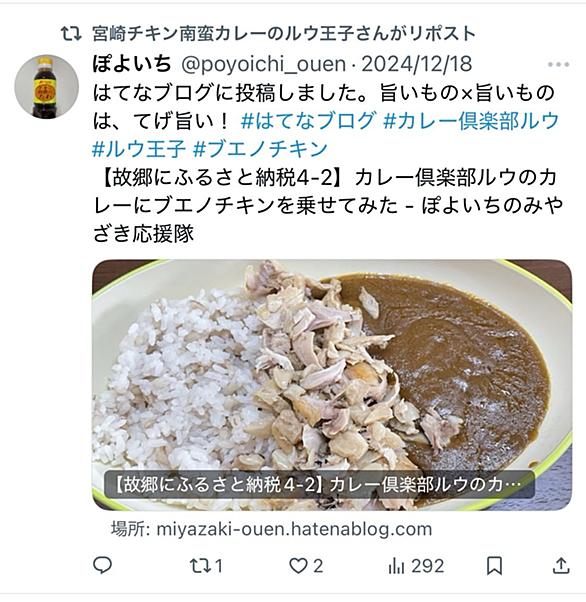
Task: Open miyazaki-ouen.hatenablog.com source link
Action: tap(294, 529)
